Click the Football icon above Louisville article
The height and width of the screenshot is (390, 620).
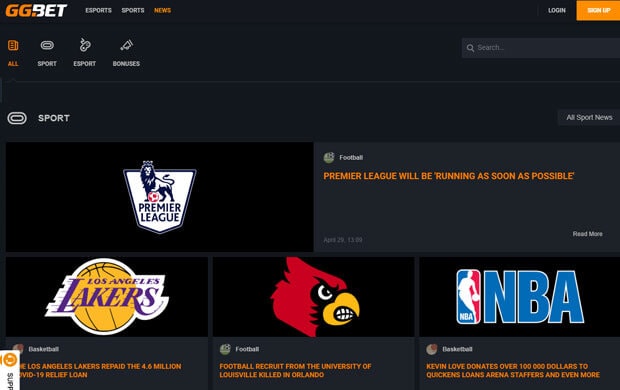tap(225, 349)
